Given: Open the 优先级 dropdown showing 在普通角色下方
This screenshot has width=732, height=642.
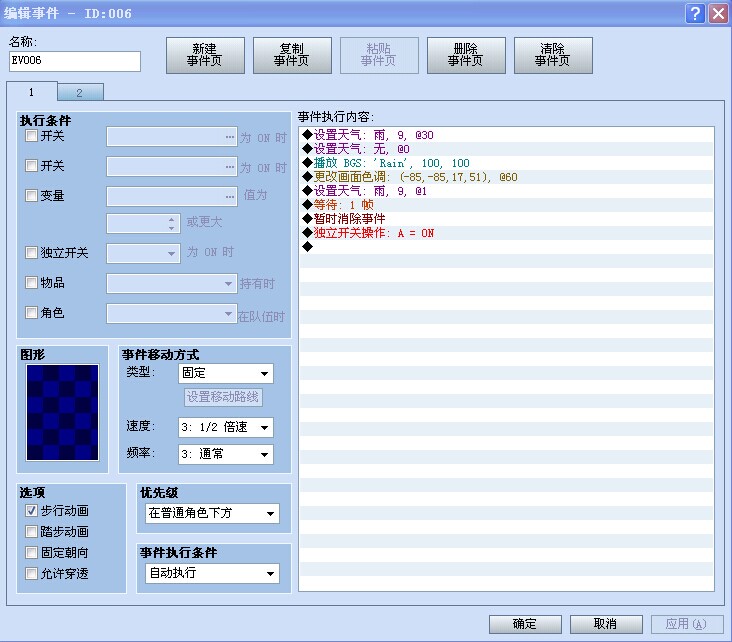Looking at the screenshot, I should pos(212,514).
